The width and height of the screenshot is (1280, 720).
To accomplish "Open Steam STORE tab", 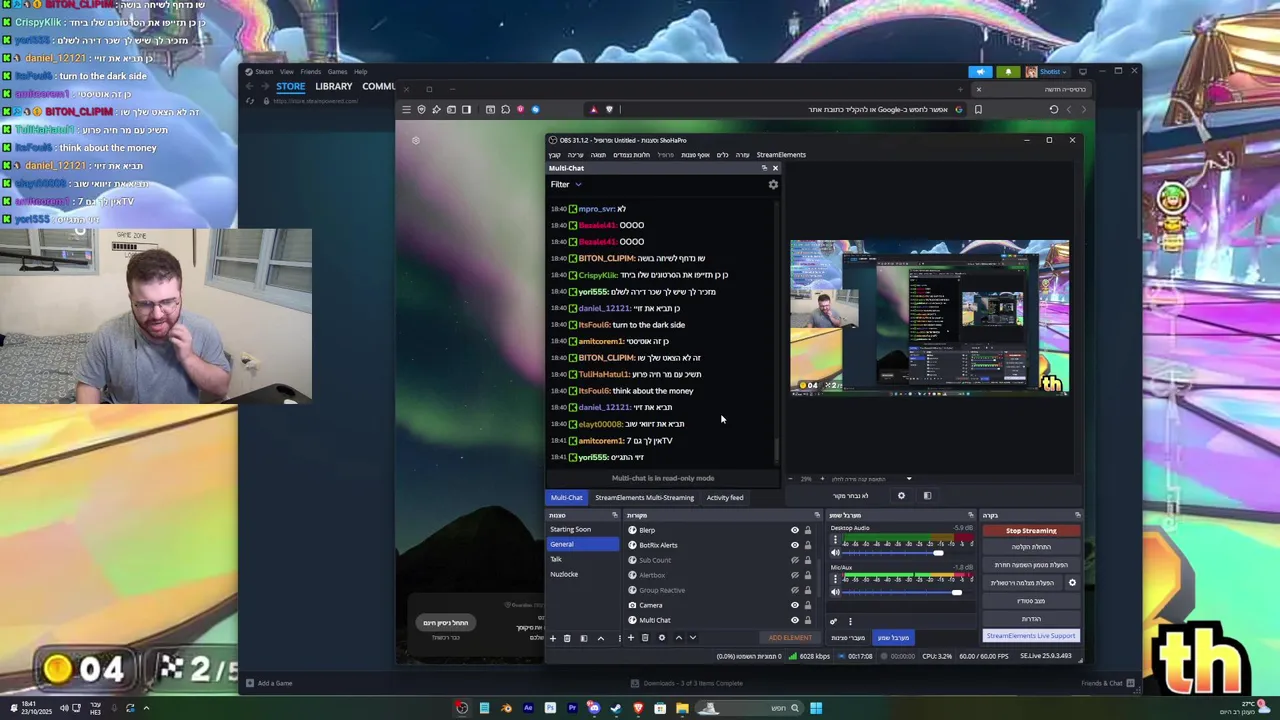I will point(290,87).
